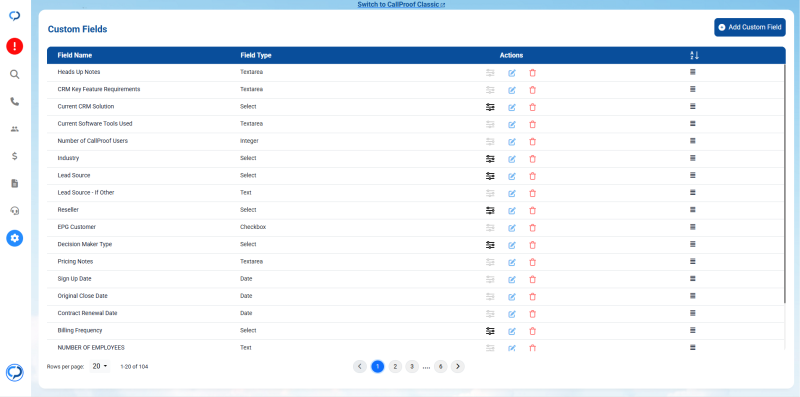Click the sort order icon in header
Image resolution: width=800 pixels, height=397 pixels.
click(694, 55)
